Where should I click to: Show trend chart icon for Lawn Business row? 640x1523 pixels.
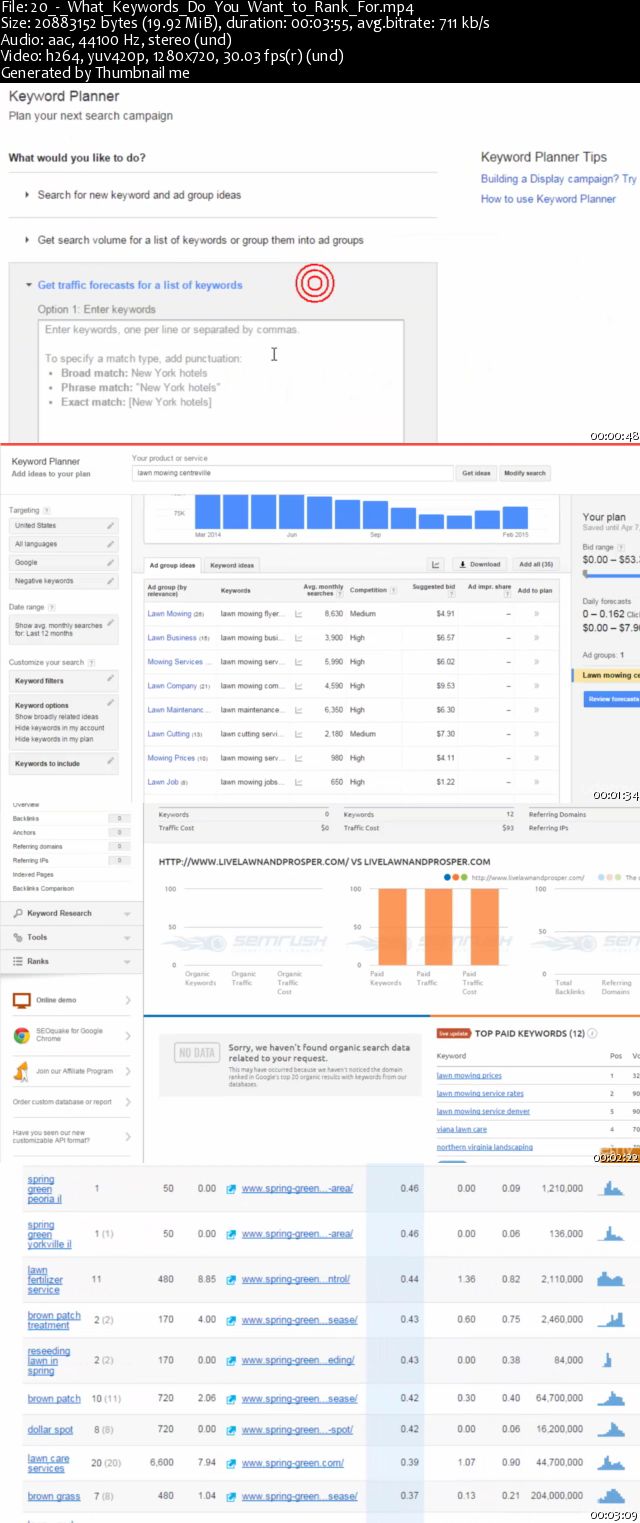(x=298, y=638)
